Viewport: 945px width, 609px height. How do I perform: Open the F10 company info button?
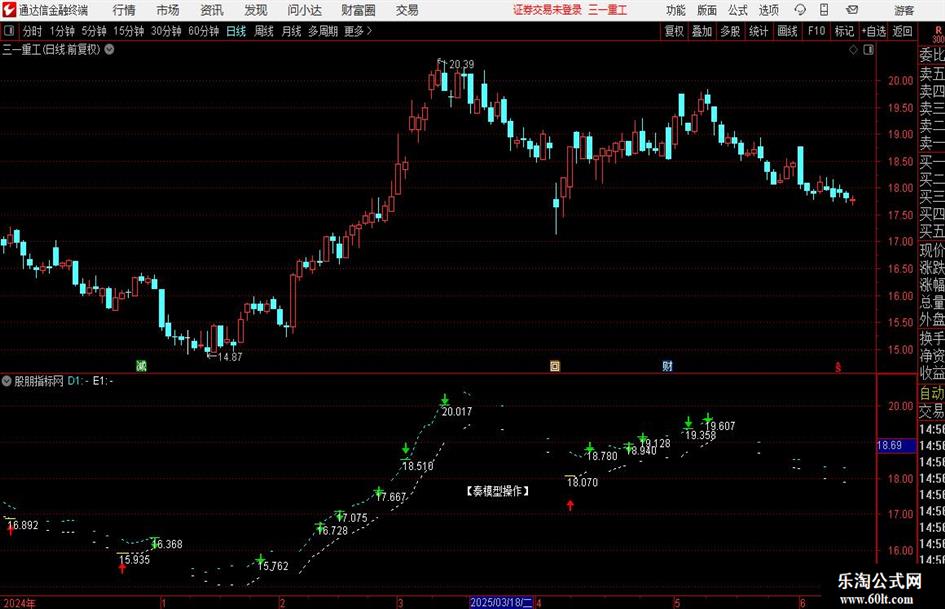pos(816,31)
